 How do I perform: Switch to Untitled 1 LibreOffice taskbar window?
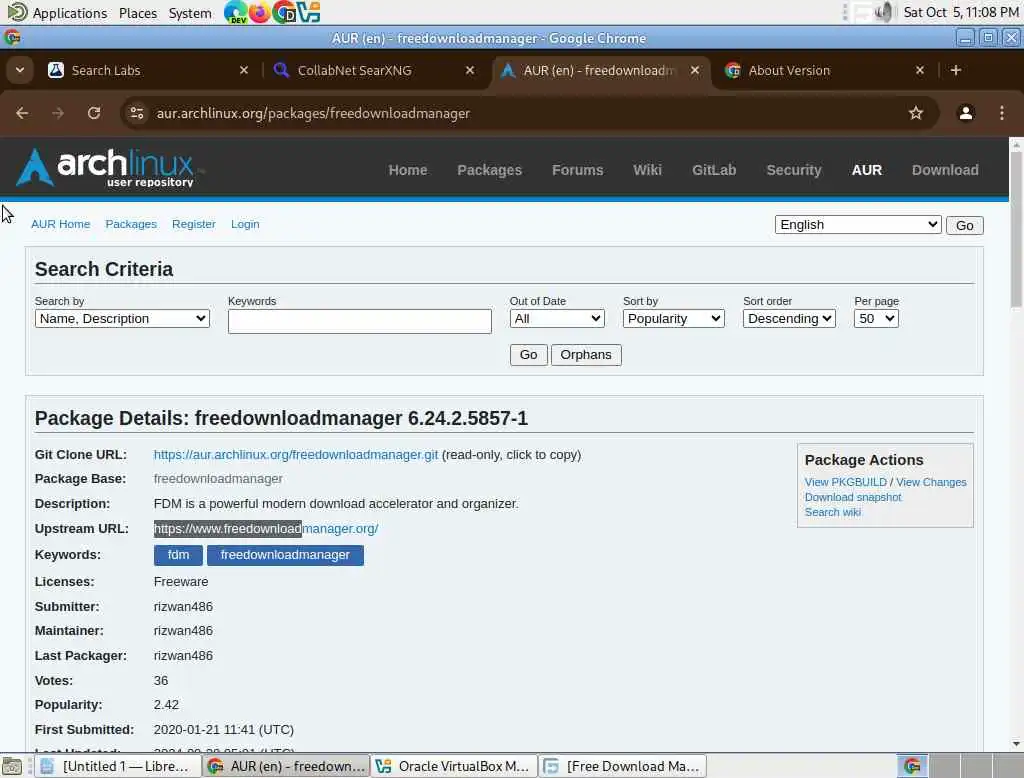tap(118, 766)
